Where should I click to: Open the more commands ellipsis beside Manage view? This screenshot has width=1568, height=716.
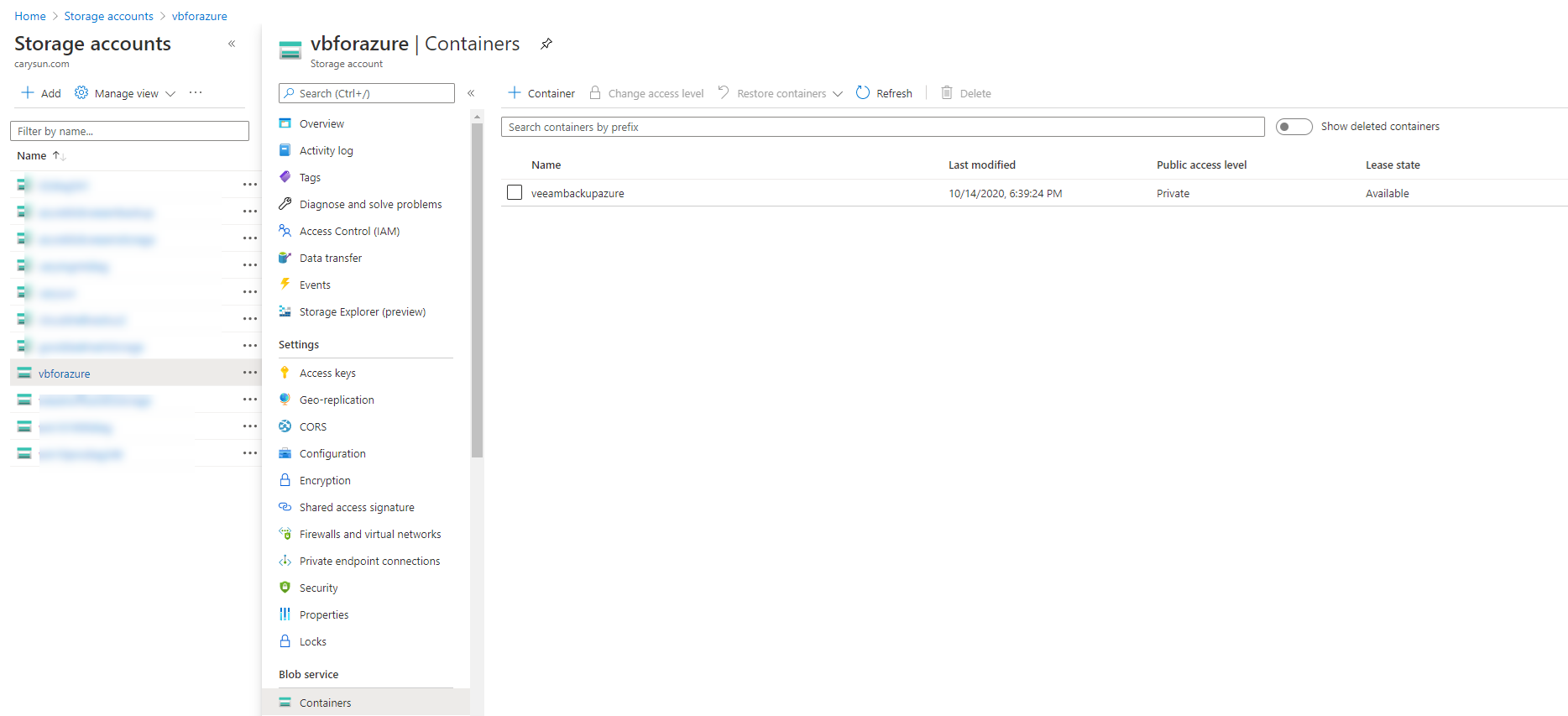click(x=196, y=92)
